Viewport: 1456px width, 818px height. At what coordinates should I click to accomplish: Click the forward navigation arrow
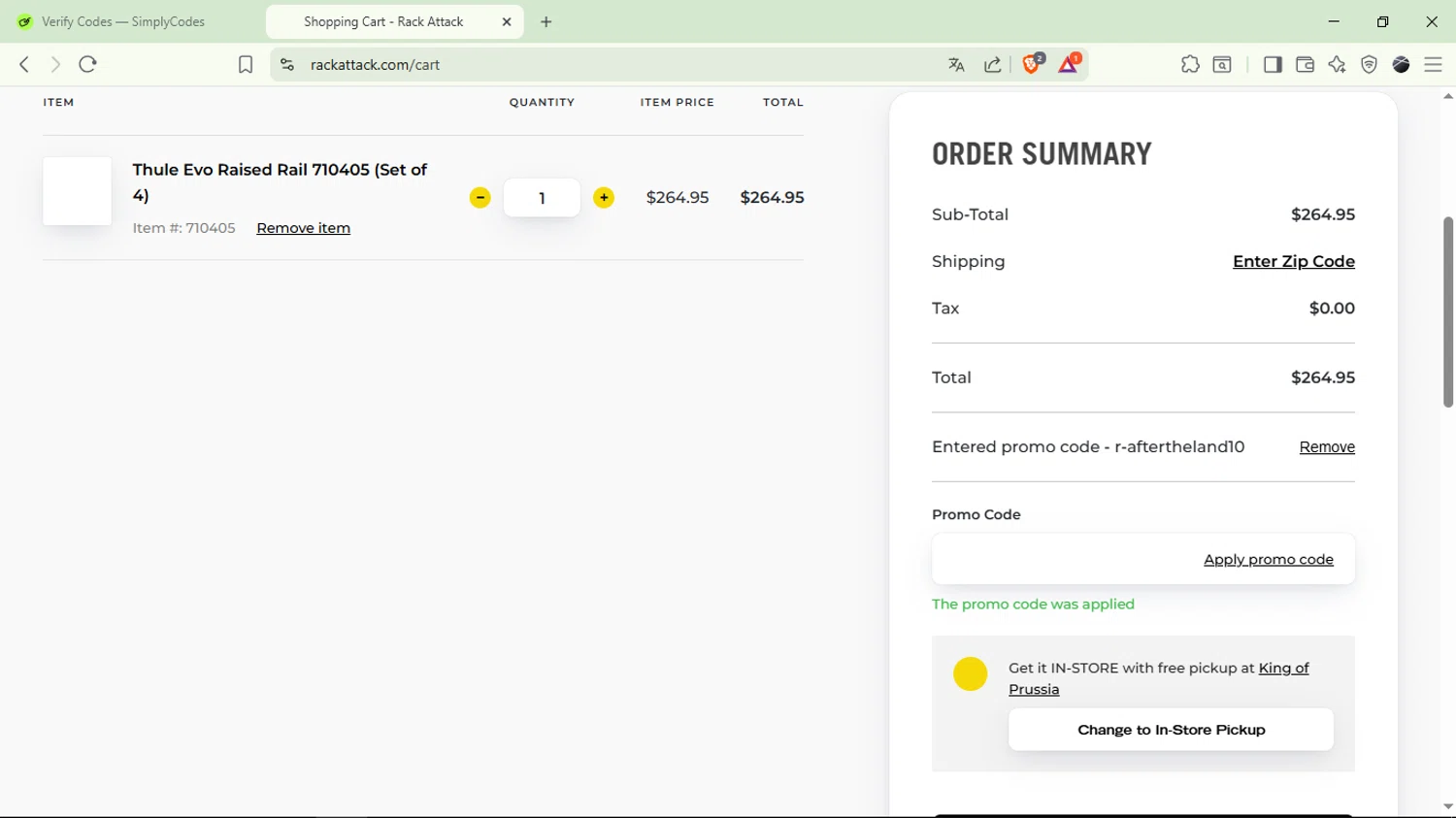coord(55,64)
